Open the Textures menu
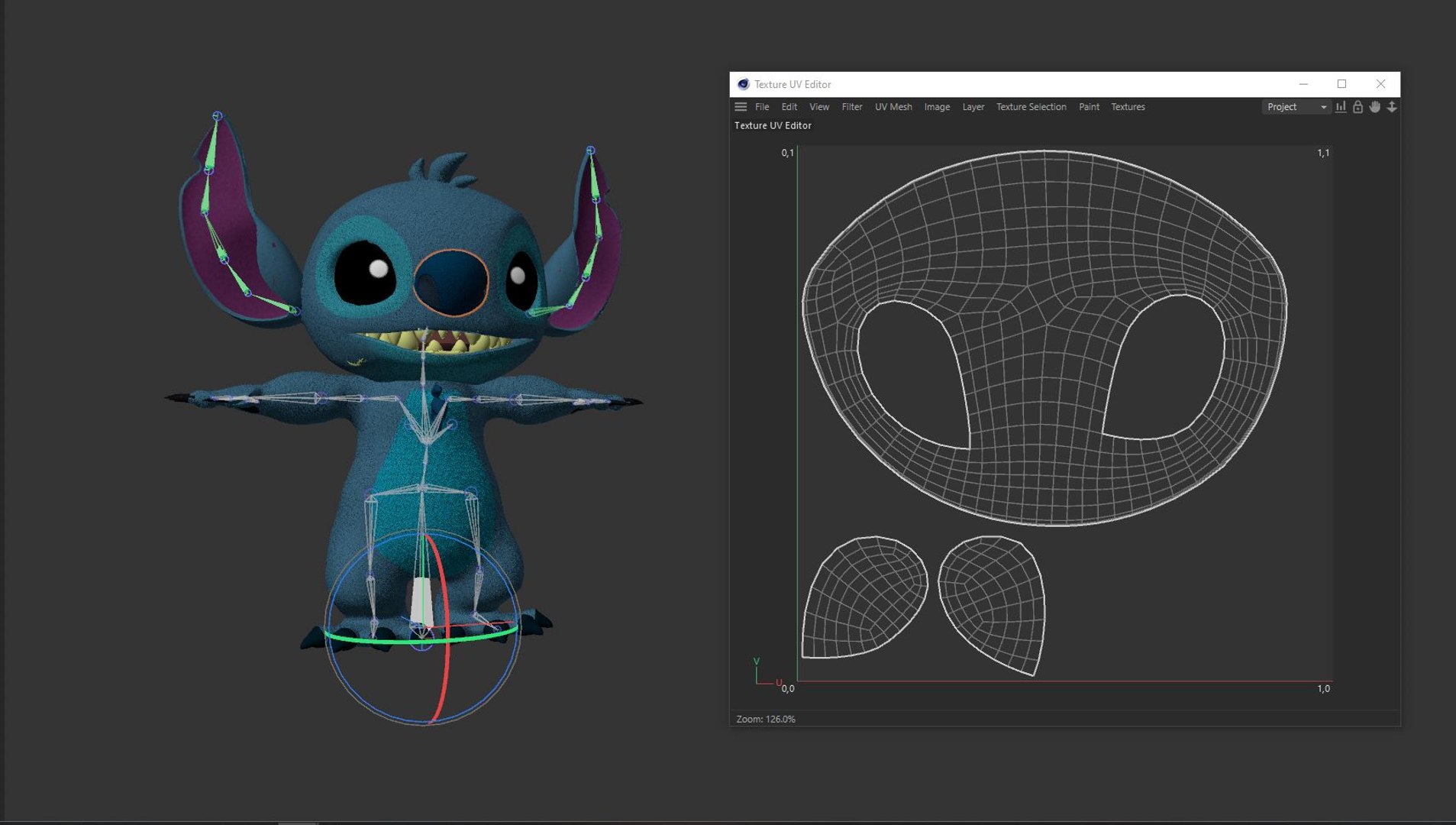Screen dimensions: 1456x825 pyautogui.click(x=1128, y=107)
